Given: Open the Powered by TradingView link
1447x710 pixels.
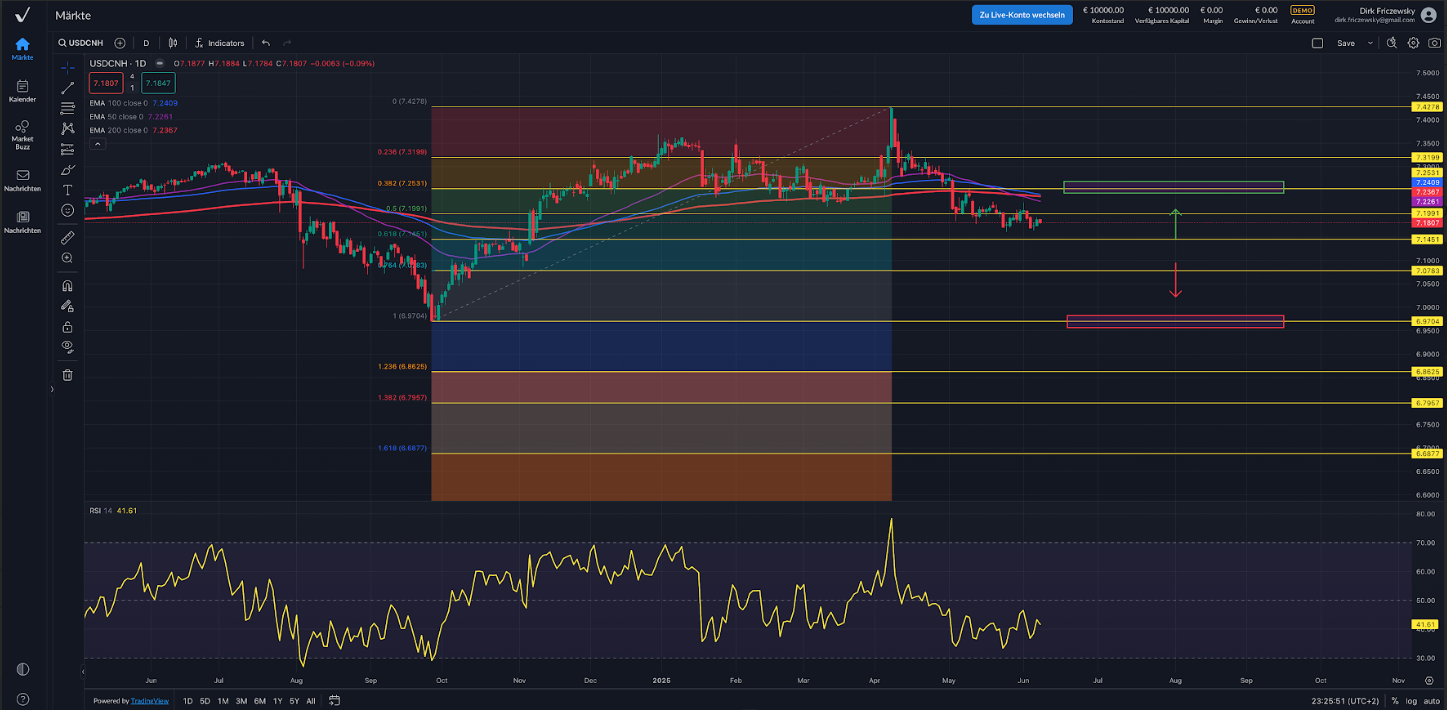Looking at the screenshot, I should pyautogui.click(x=150, y=700).
